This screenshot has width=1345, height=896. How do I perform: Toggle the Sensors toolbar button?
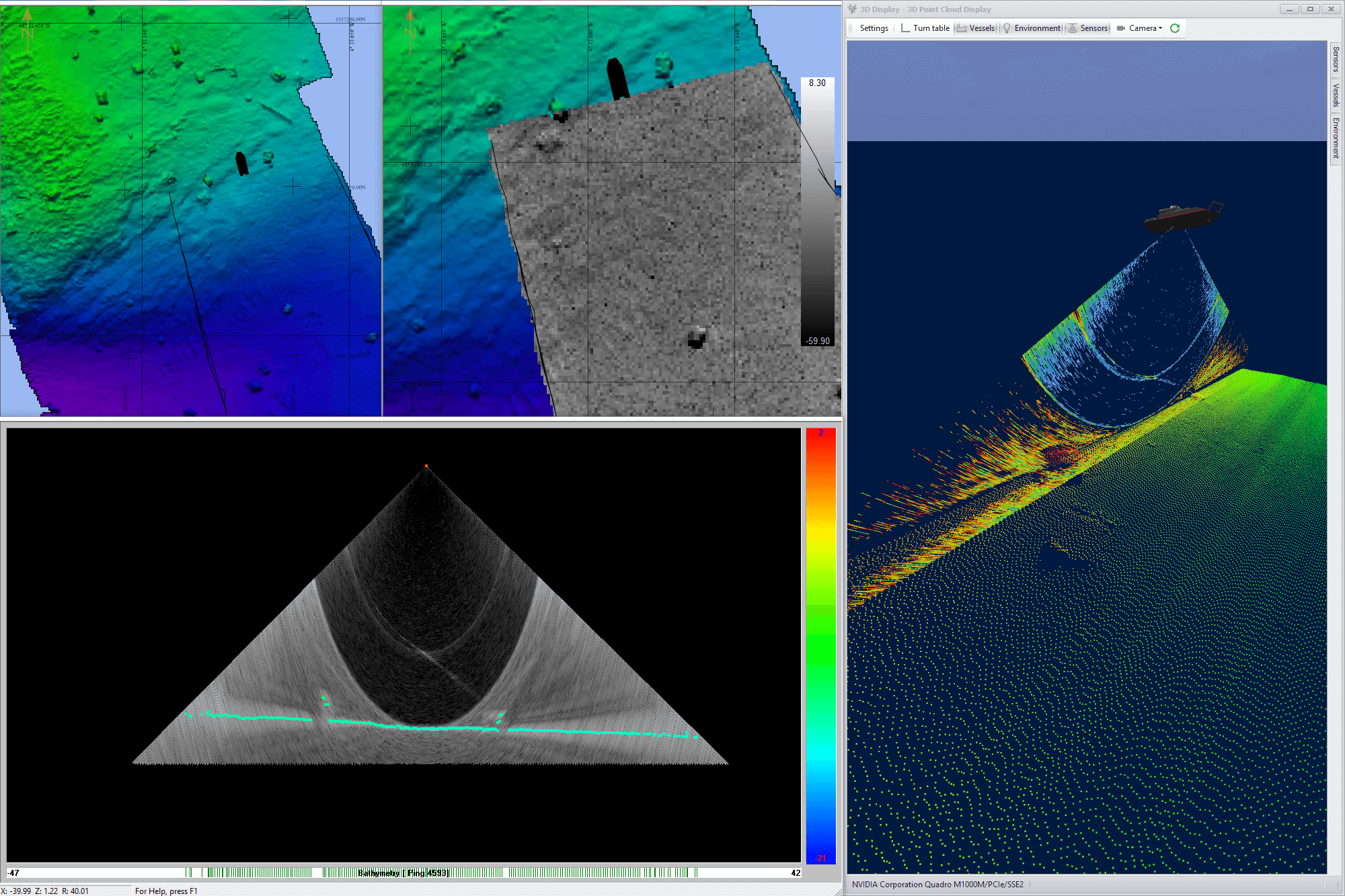[x=1087, y=28]
